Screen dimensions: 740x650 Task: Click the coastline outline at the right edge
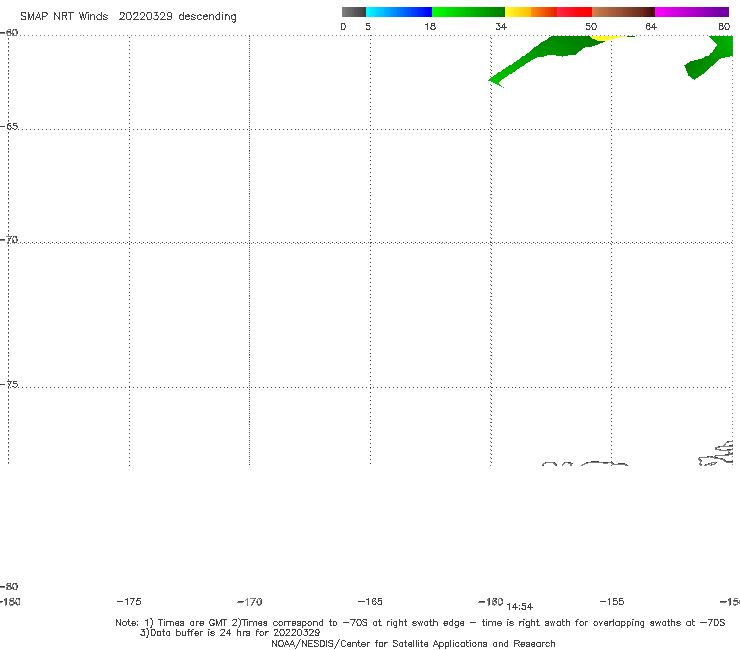(x=716, y=453)
